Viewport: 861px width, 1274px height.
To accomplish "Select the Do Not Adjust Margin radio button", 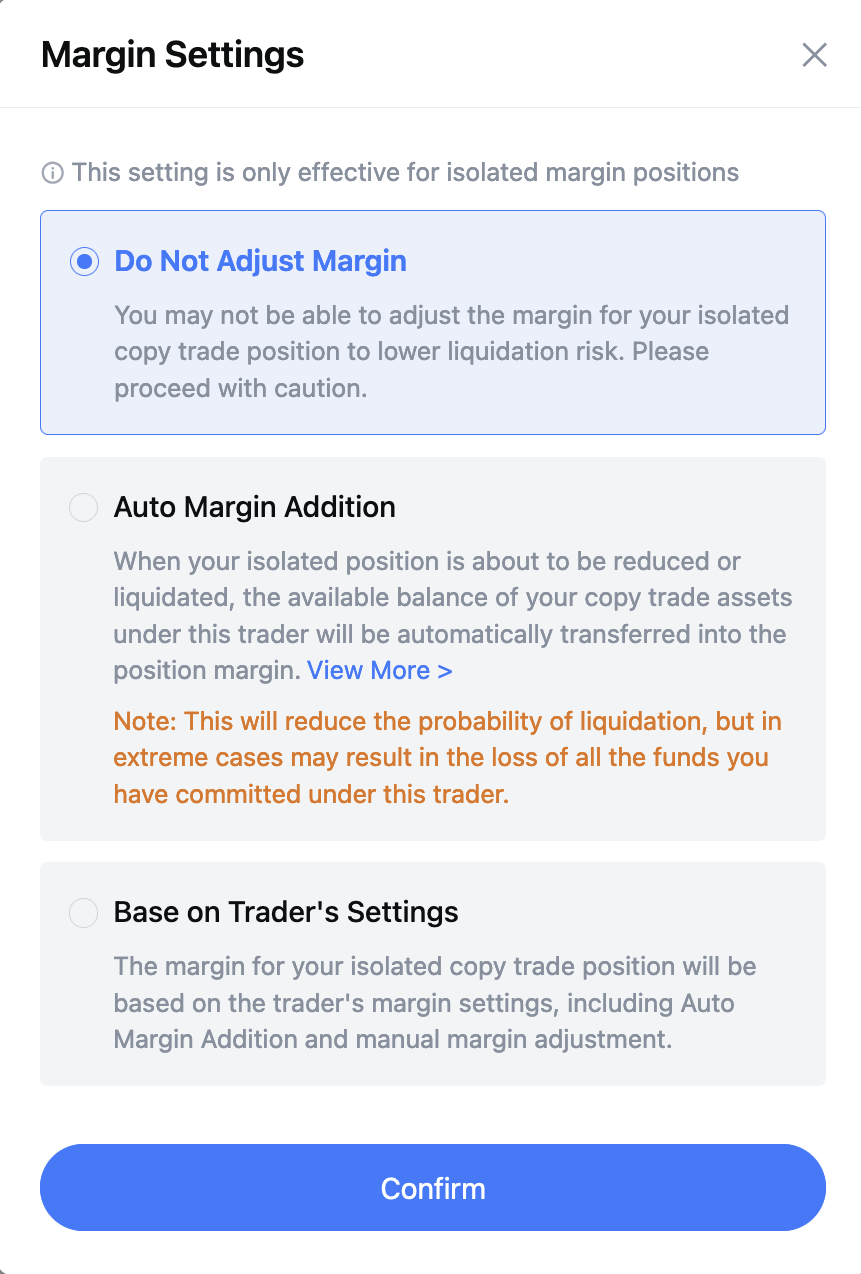I will point(84,262).
